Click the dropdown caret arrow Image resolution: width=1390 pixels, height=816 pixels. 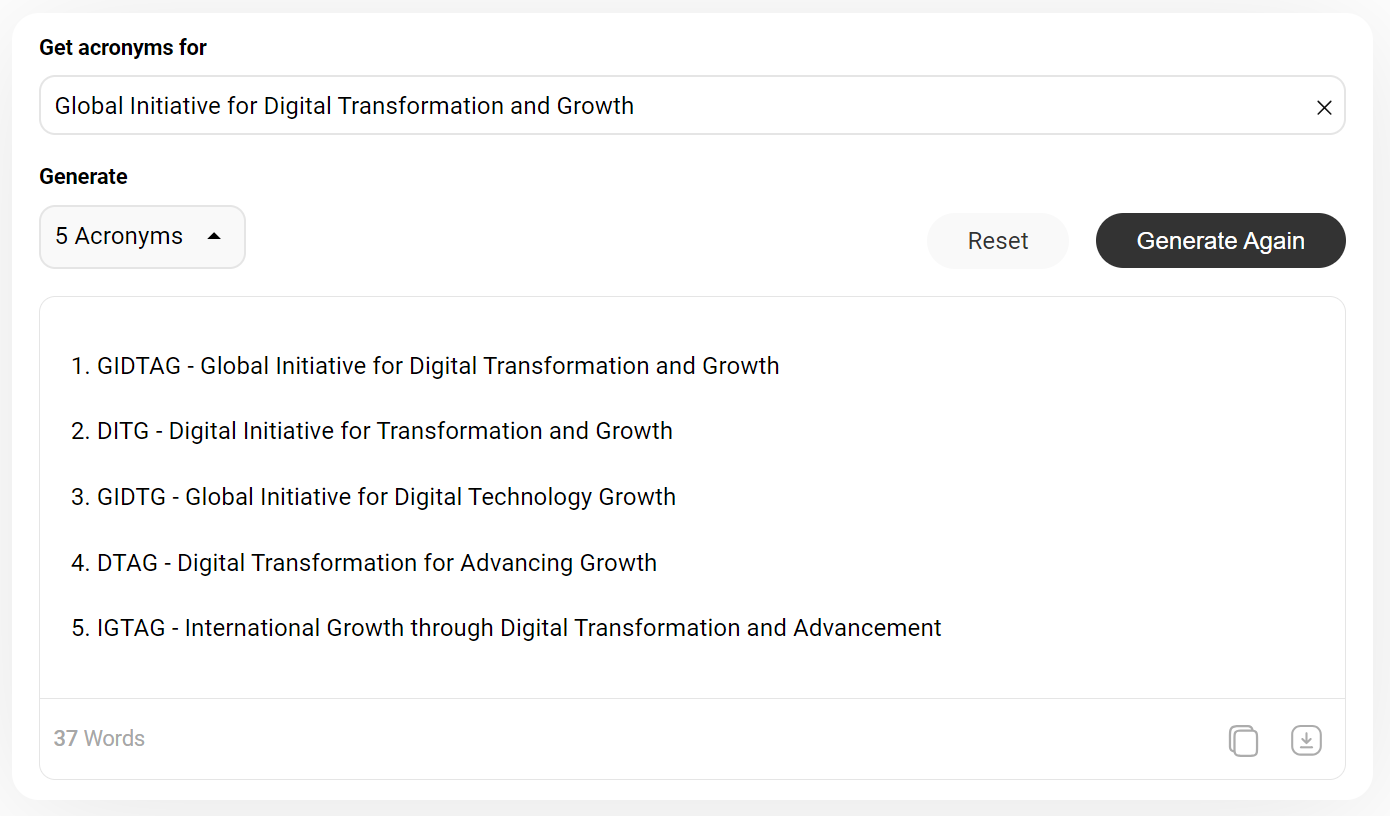click(x=214, y=237)
